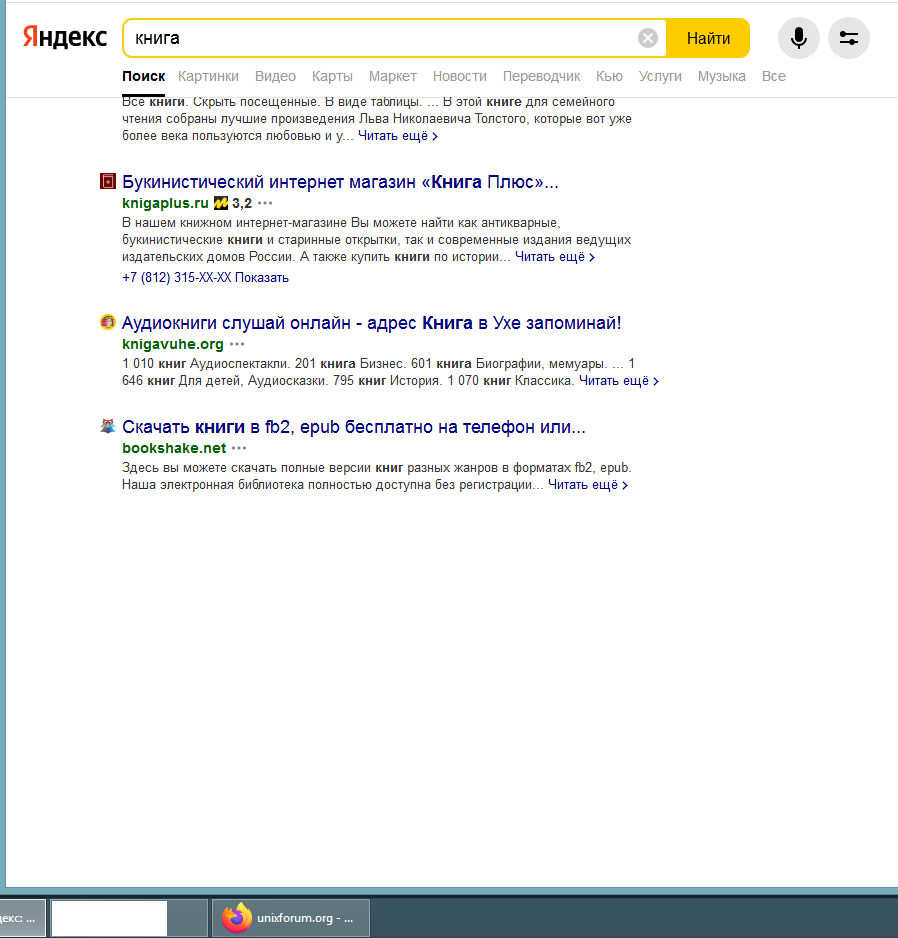The width and height of the screenshot is (898, 938).
Task: Expand 'Читать ещё' for the Tolstoy snippet
Action: coord(398,136)
